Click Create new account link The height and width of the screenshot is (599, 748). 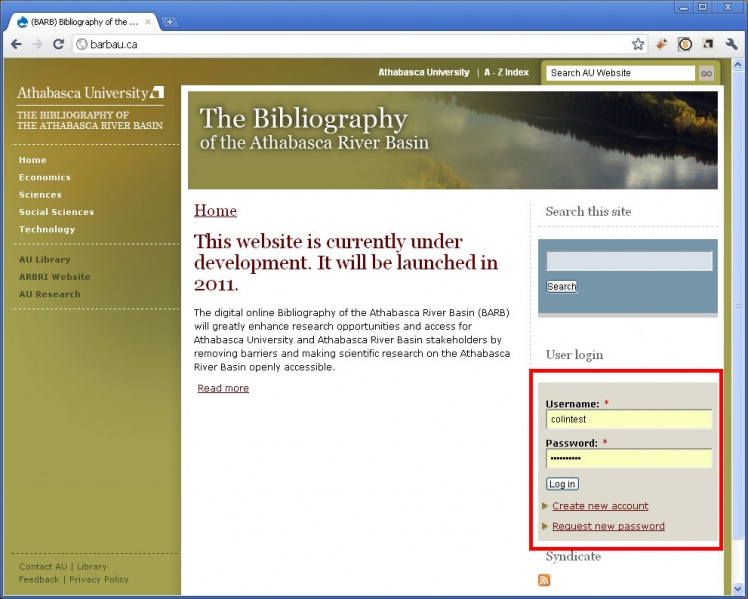pyautogui.click(x=600, y=506)
